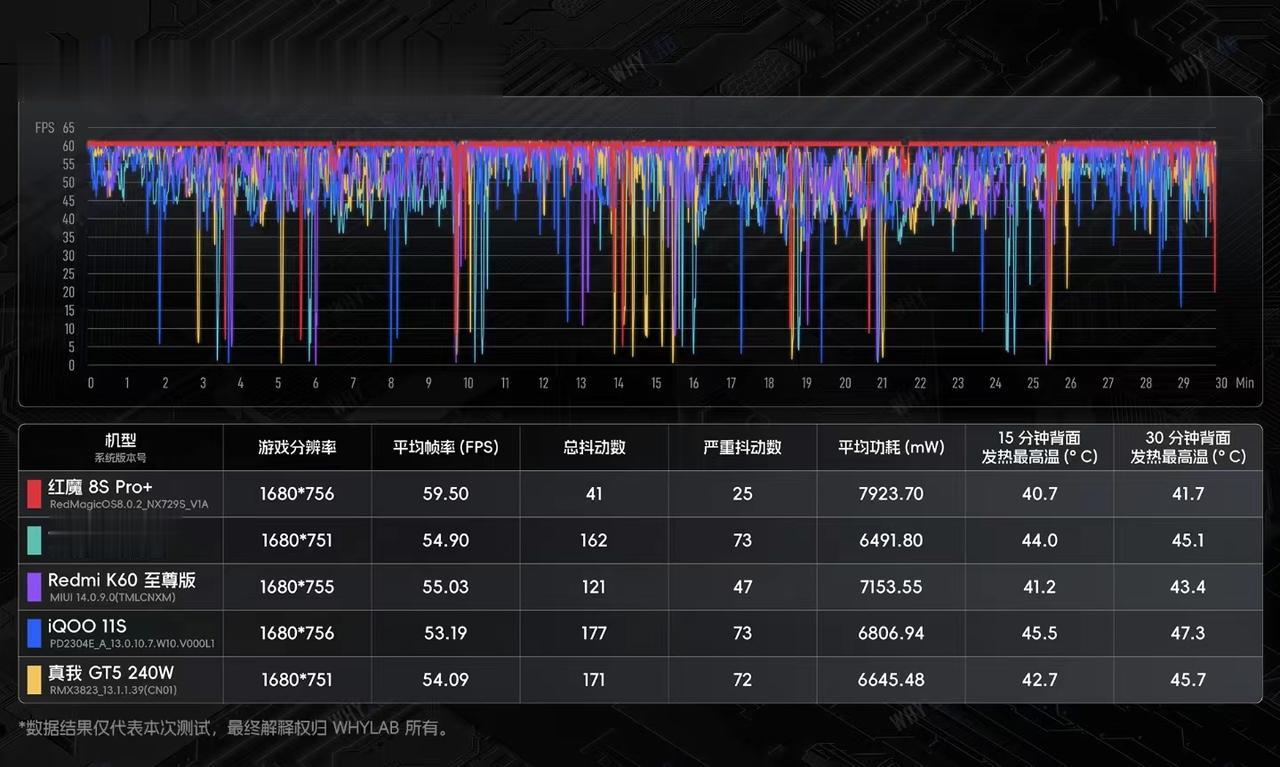Click the 121 total jitter count
This screenshot has height=767, width=1280.
594,587
